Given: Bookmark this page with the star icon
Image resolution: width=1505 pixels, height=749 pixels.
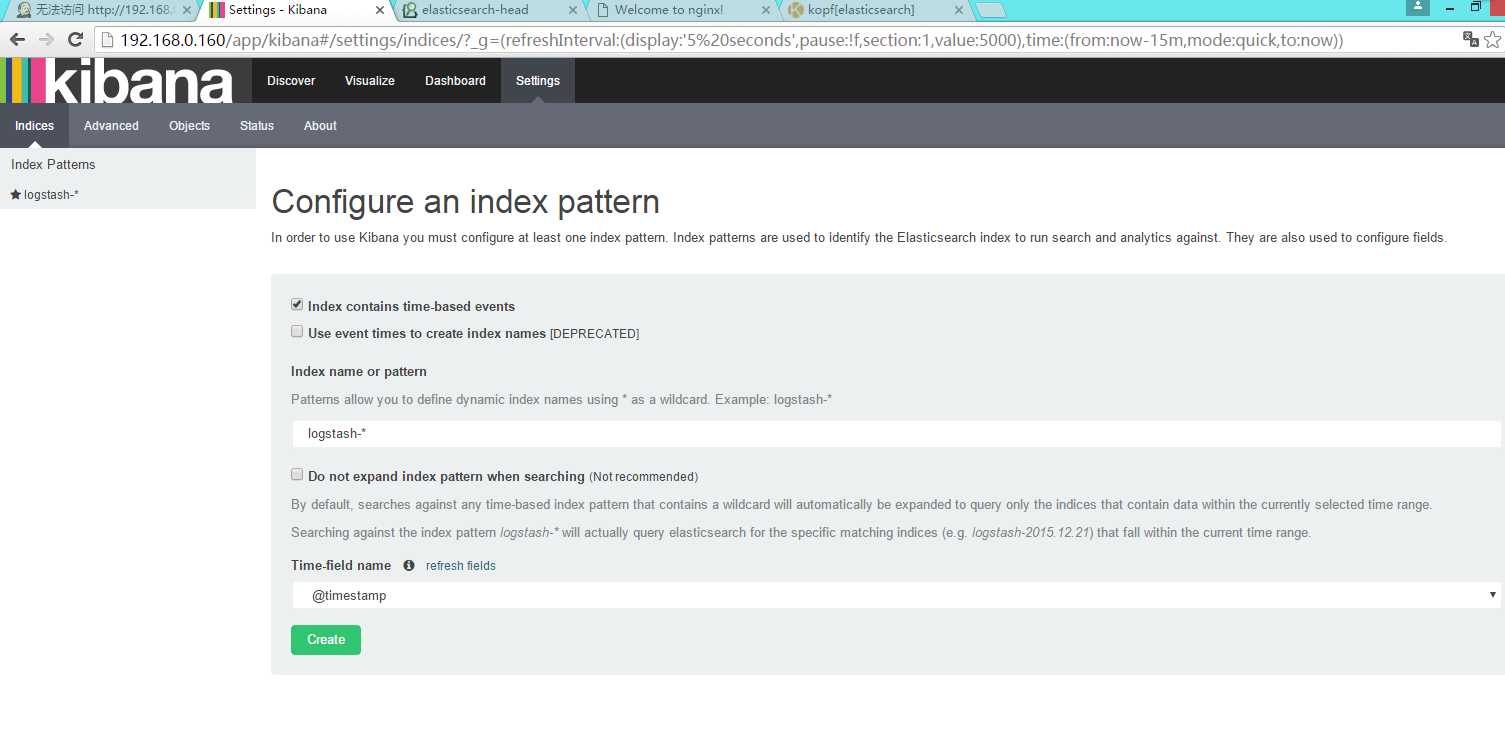Looking at the screenshot, I should 1493,40.
